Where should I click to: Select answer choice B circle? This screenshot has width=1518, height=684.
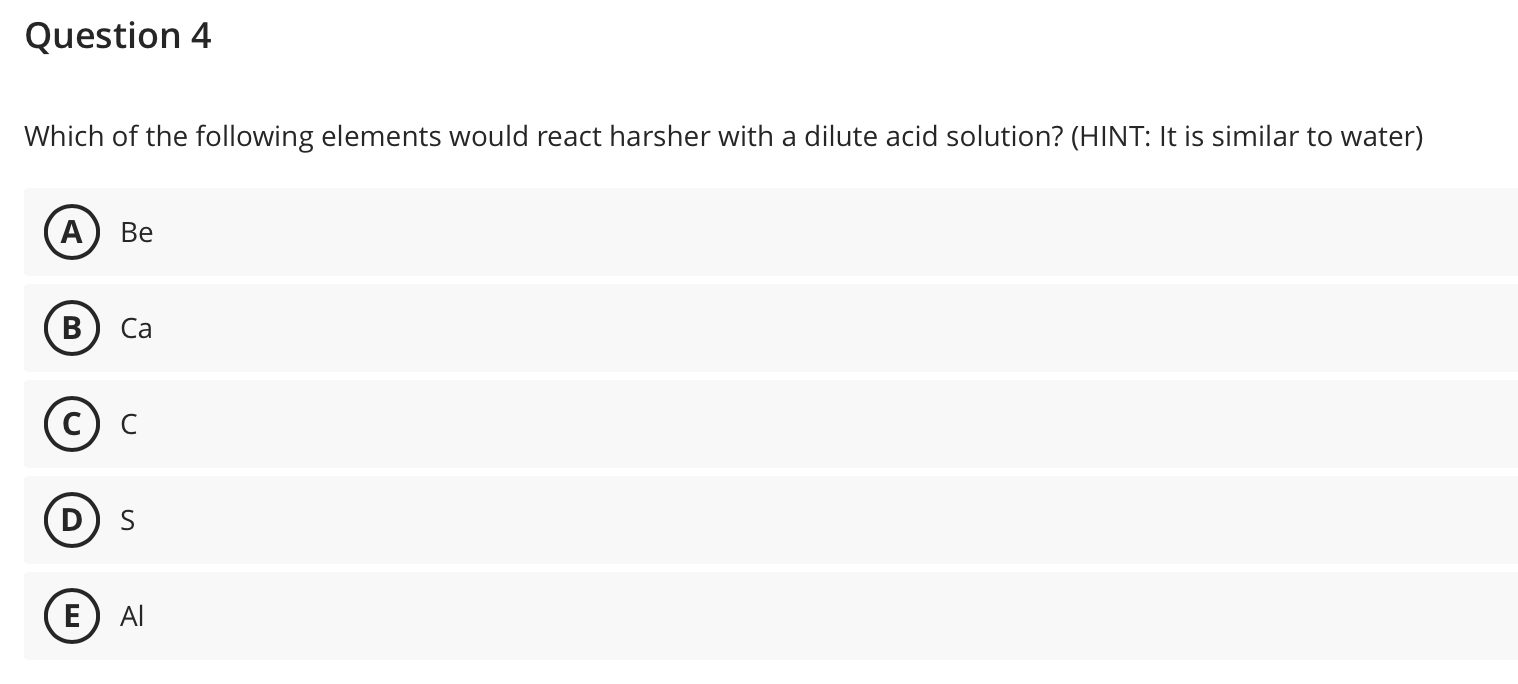[x=71, y=328]
